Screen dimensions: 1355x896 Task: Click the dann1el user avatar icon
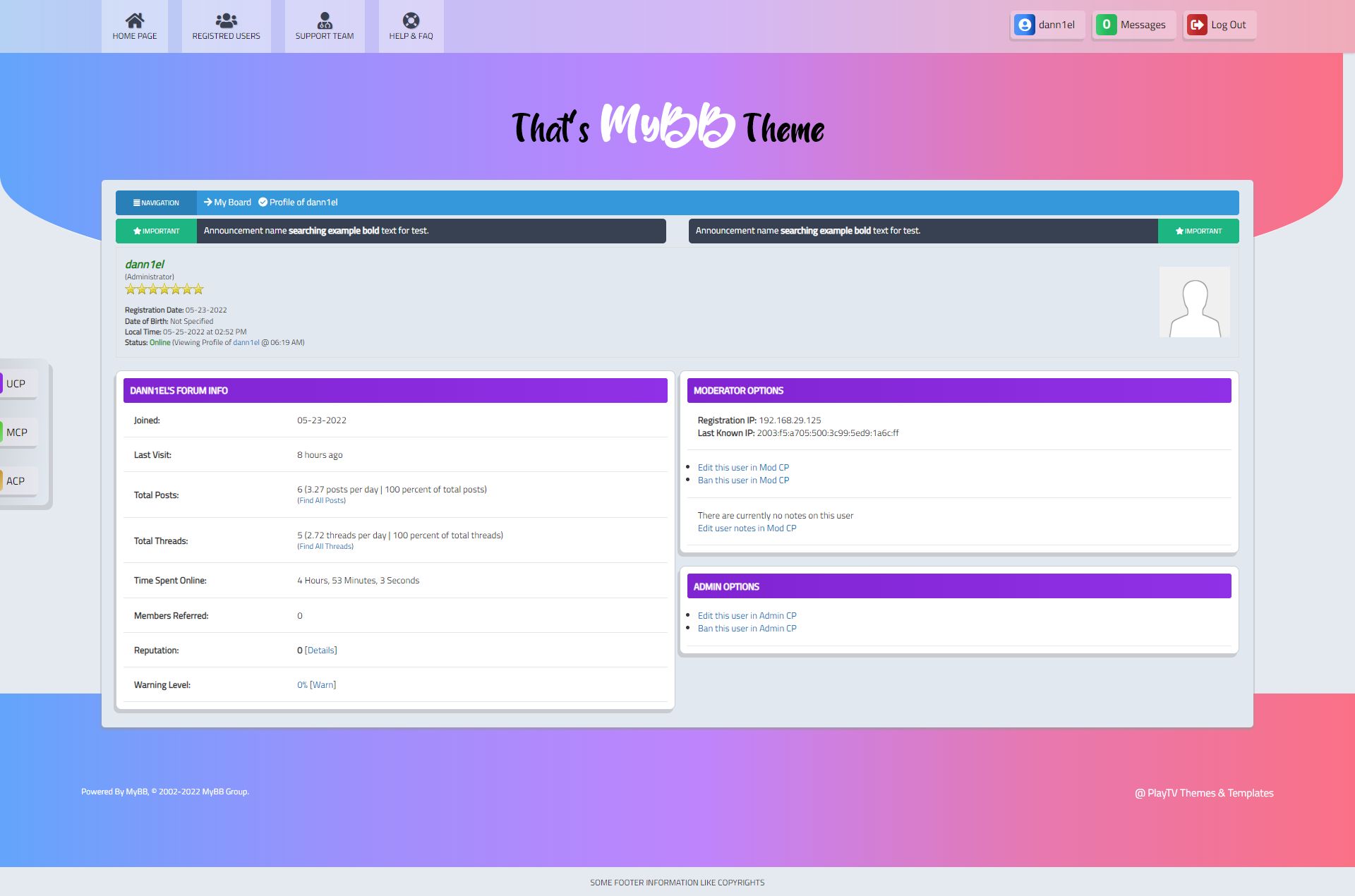click(x=1024, y=25)
